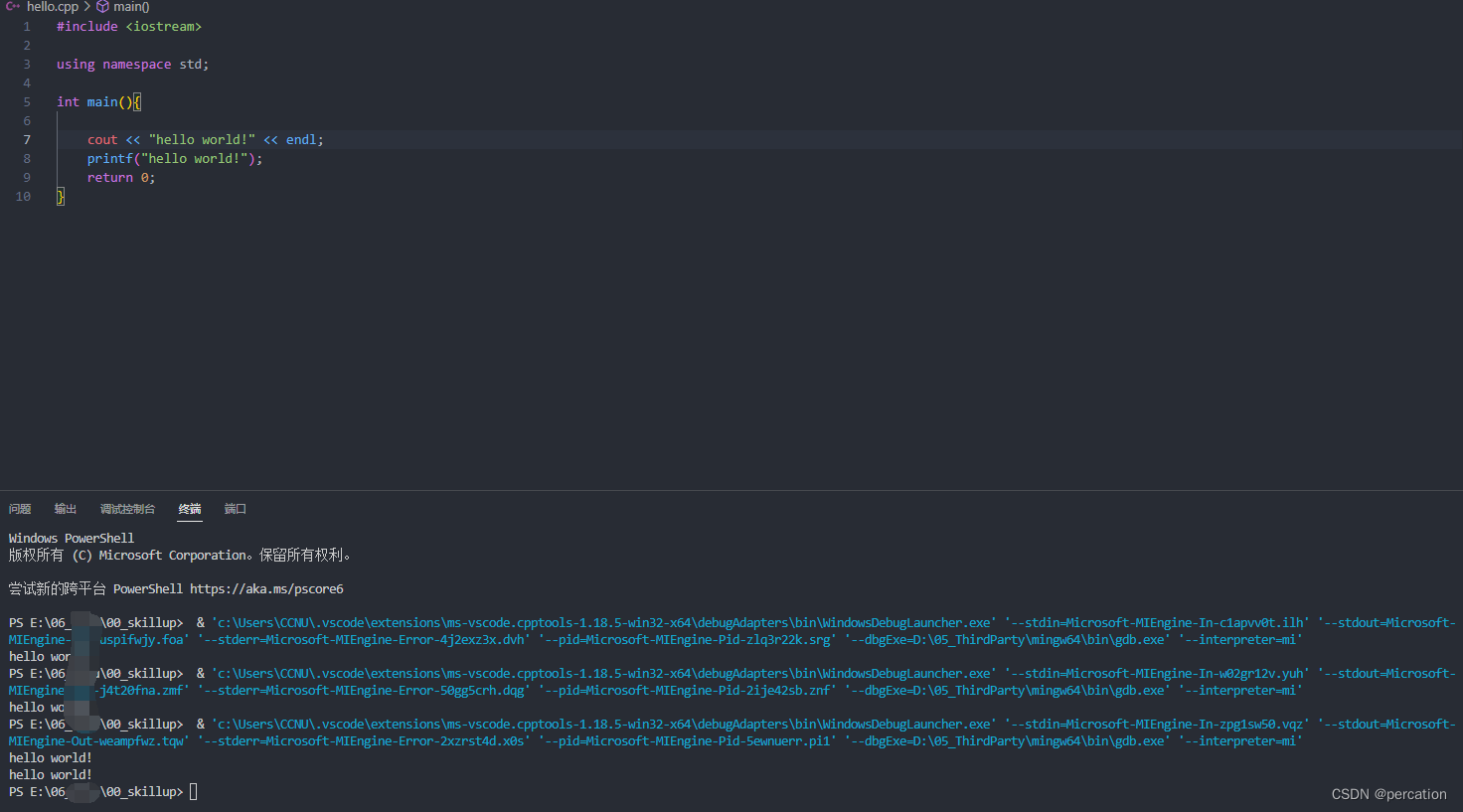Click the cout statement on line 7

point(101,139)
